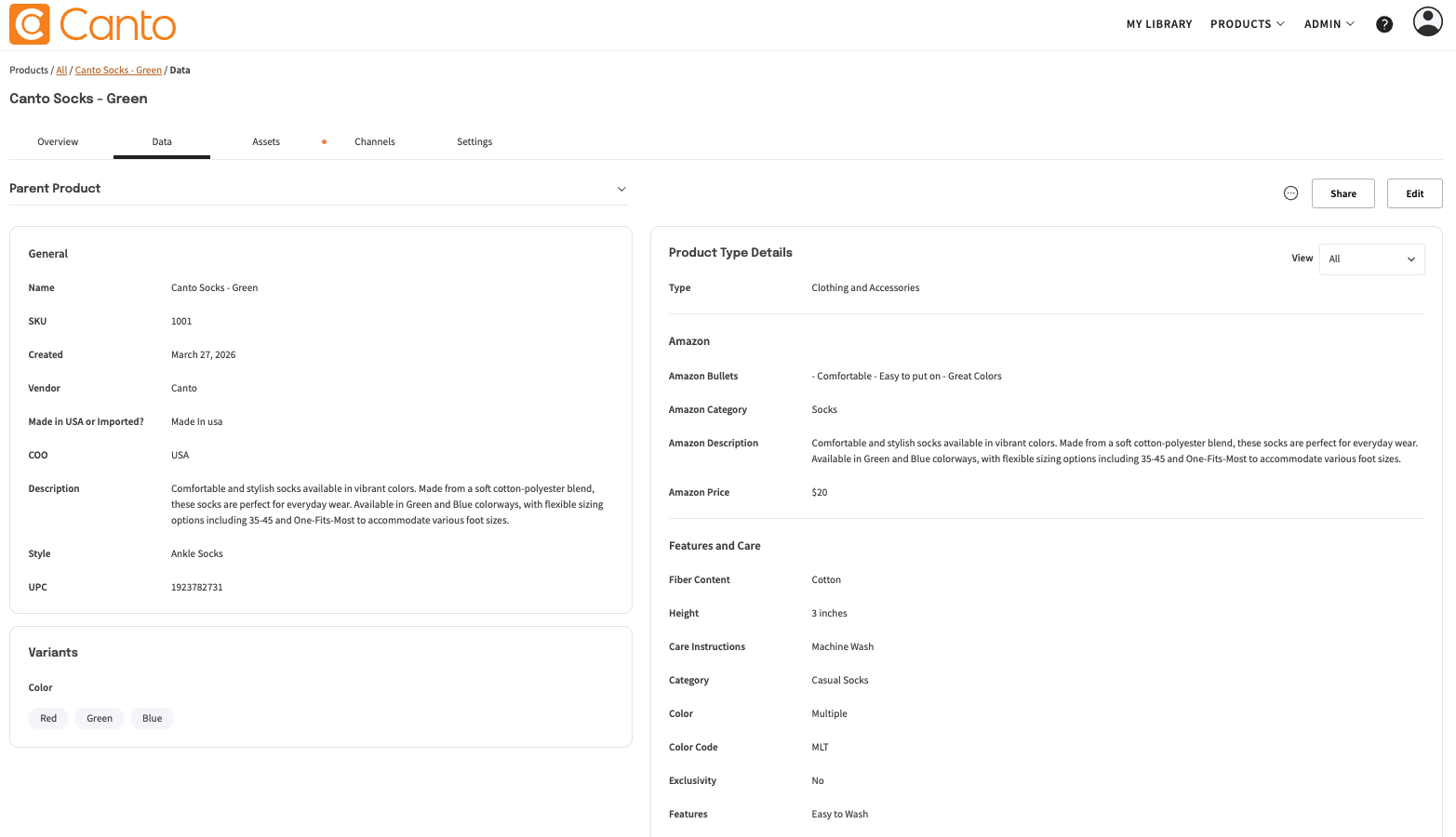Viewport: 1456px width, 837px height.
Task: Open the help question mark icon
Action: (x=1384, y=24)
